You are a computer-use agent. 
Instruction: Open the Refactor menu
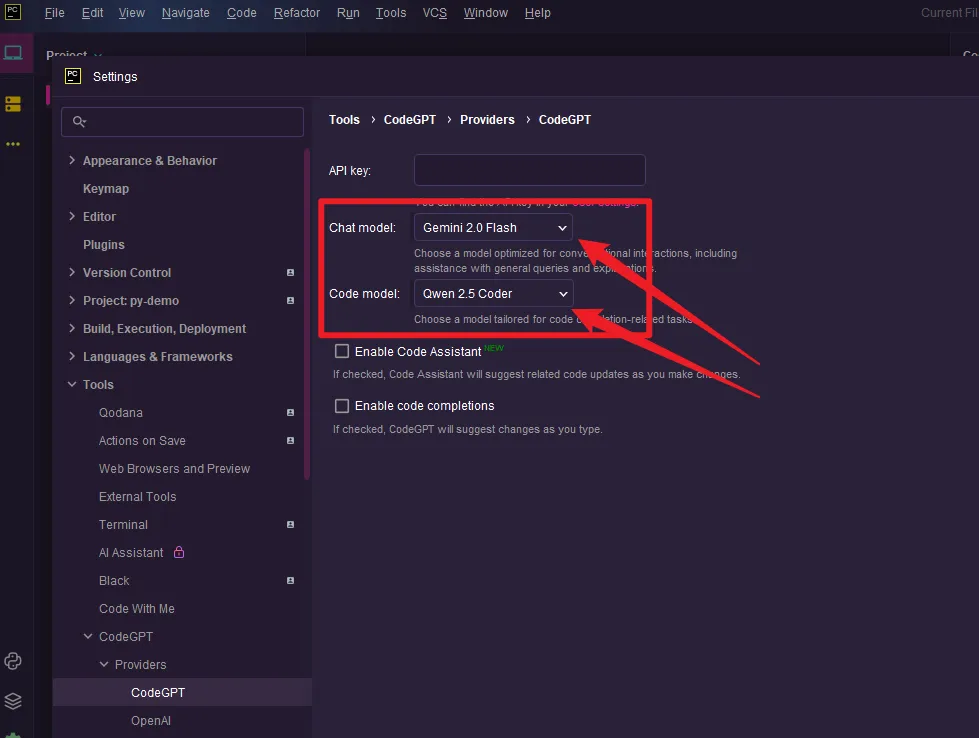tap(297, 12)
